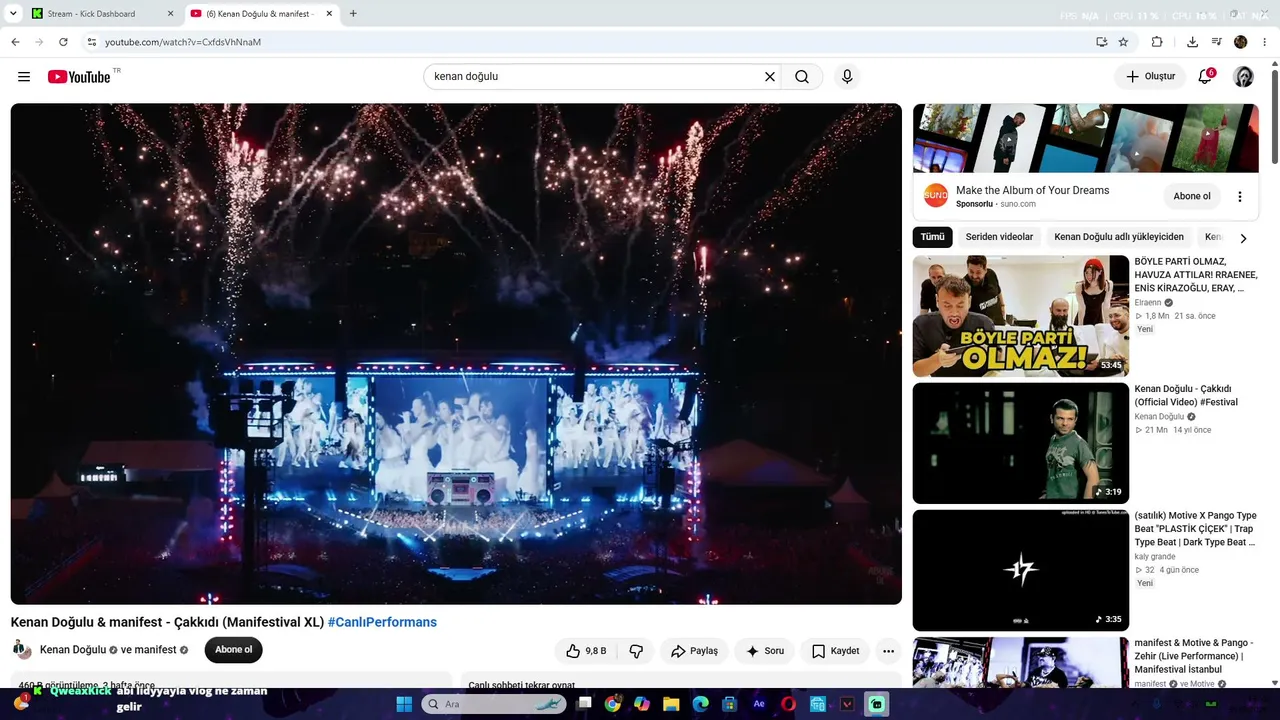Close the Kenan Doğulu & manifest tab
The height and width of the screenshot is (720, 1280).
pyautogui.click(x=329, y=14)
